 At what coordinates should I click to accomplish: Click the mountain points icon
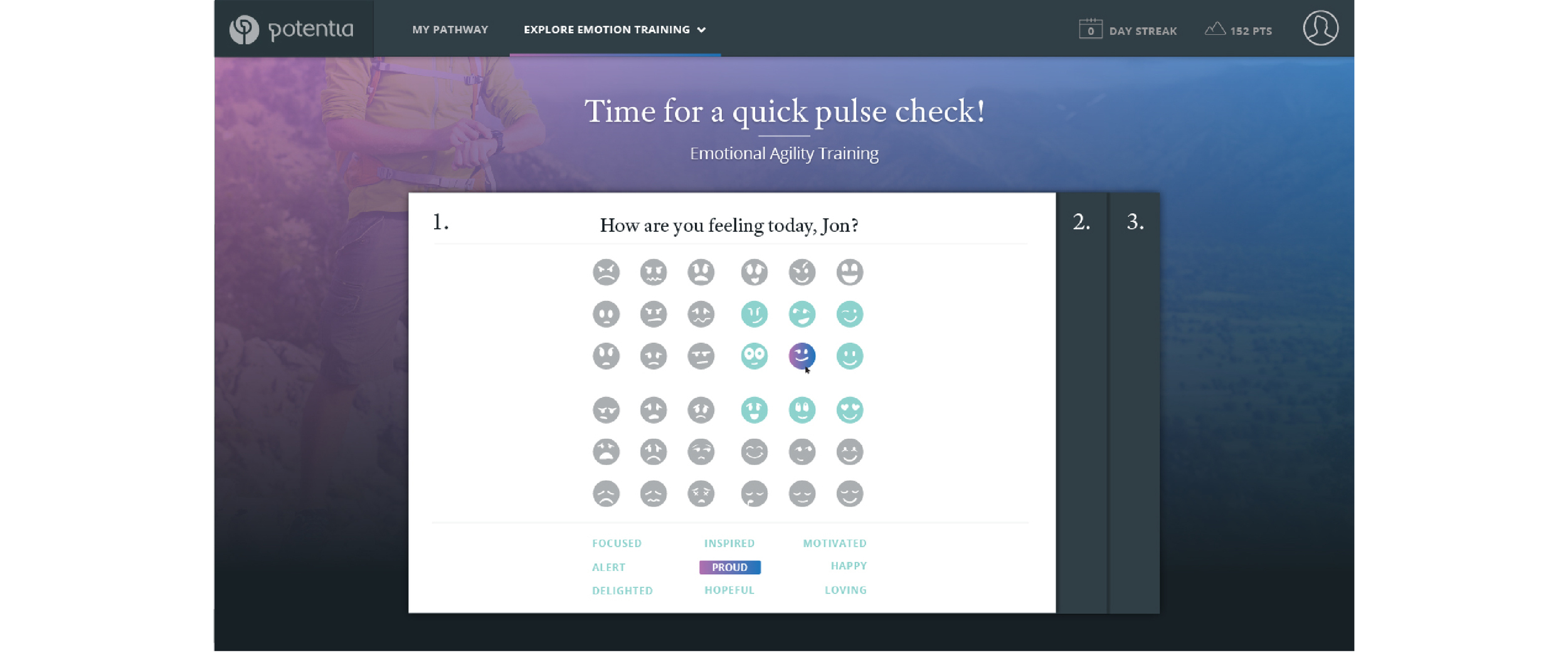1215,29
